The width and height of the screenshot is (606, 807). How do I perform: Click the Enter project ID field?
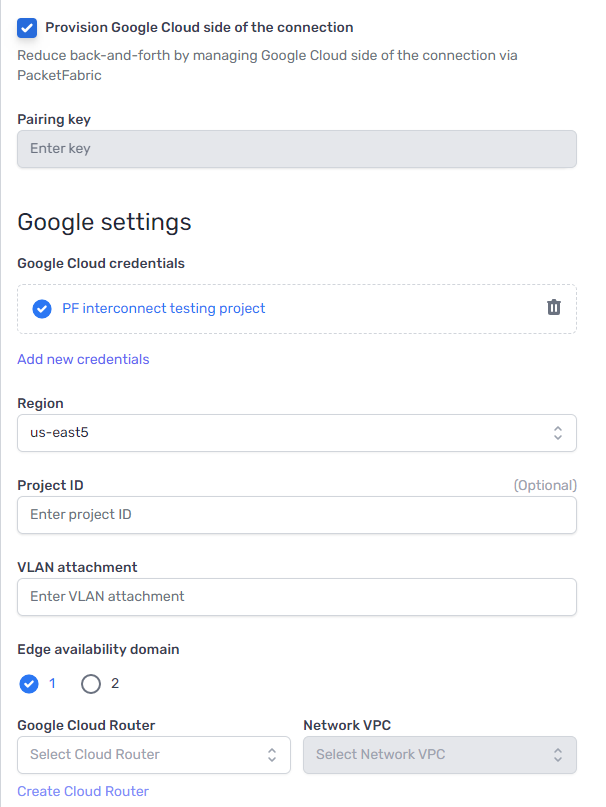[x=297, y=515]
